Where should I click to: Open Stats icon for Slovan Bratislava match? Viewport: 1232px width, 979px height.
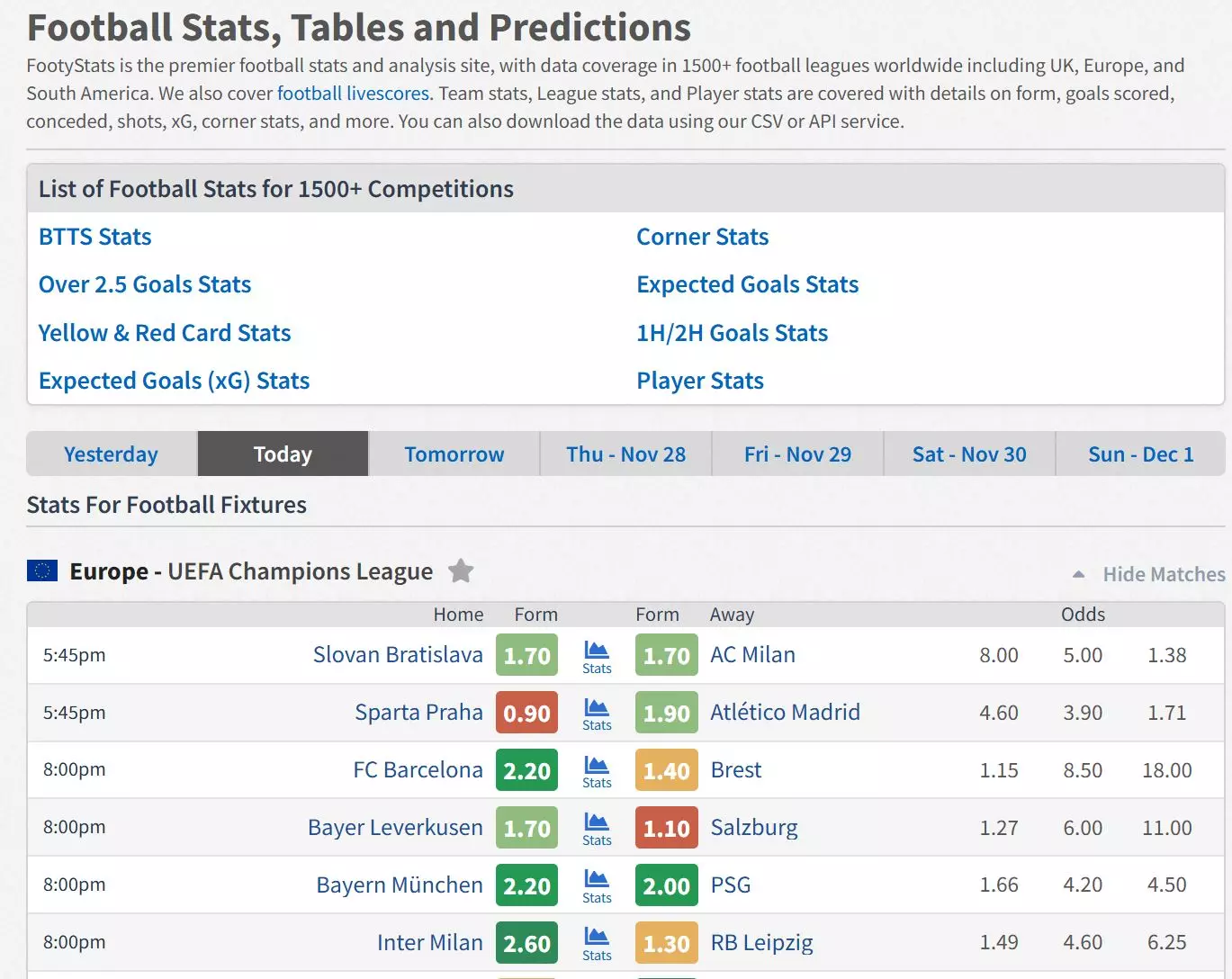click(x=597, y=657)
